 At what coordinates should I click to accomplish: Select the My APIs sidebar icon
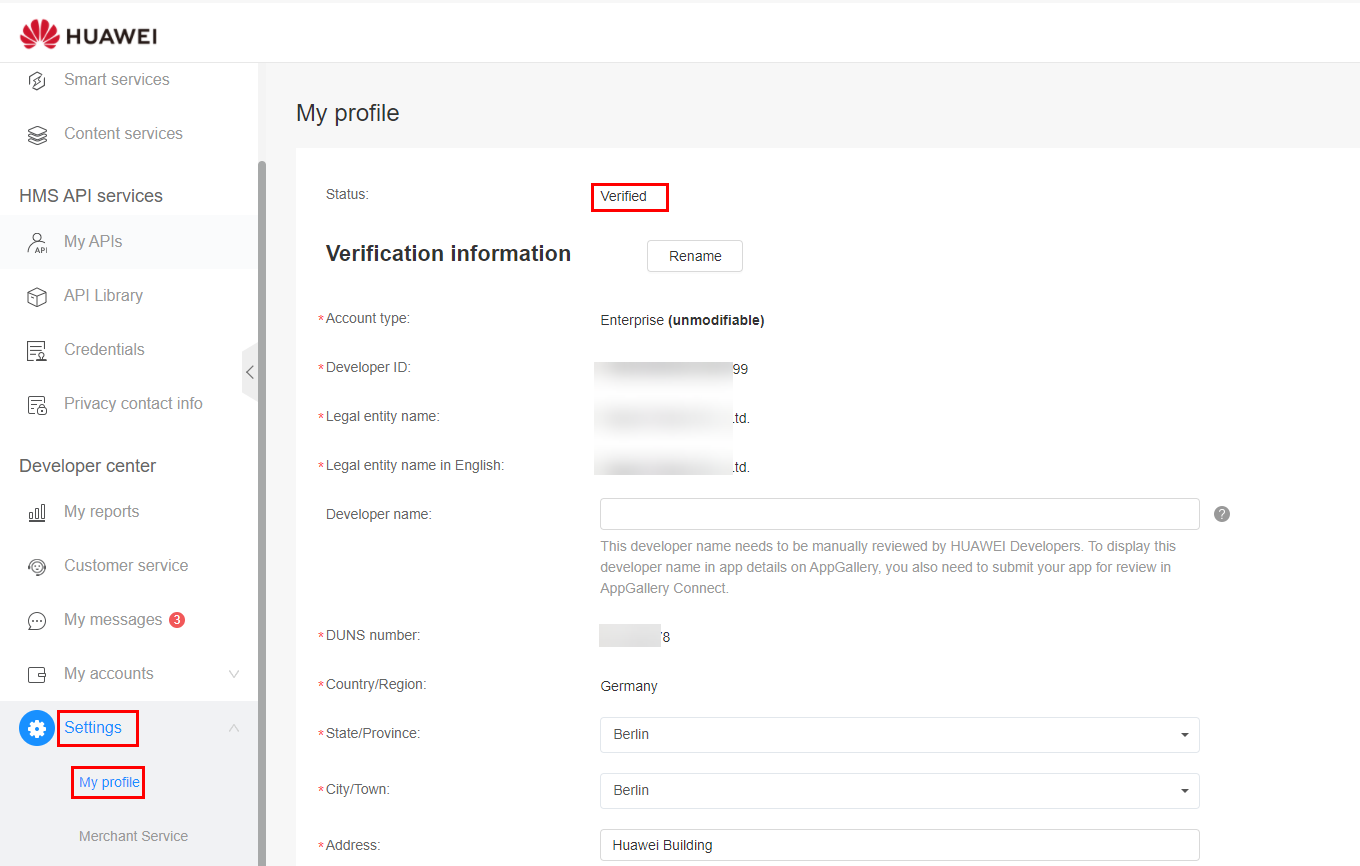pyautogui.click(x=37, y=241)
